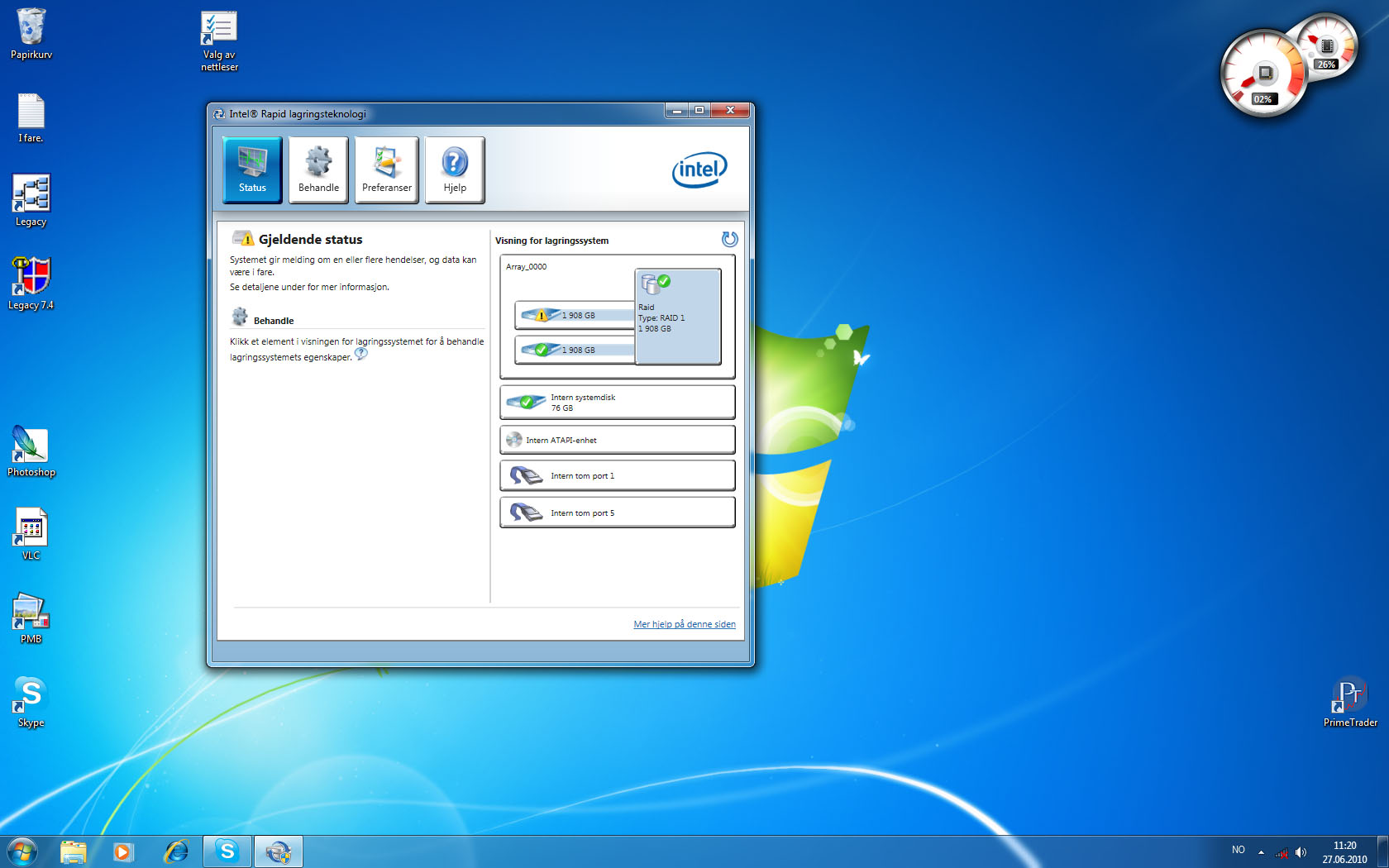The height and width of the screenshot is (868, 1389).
Task: Select the Legacy 7.4 desktop shortcut
Action: point(31,284)
